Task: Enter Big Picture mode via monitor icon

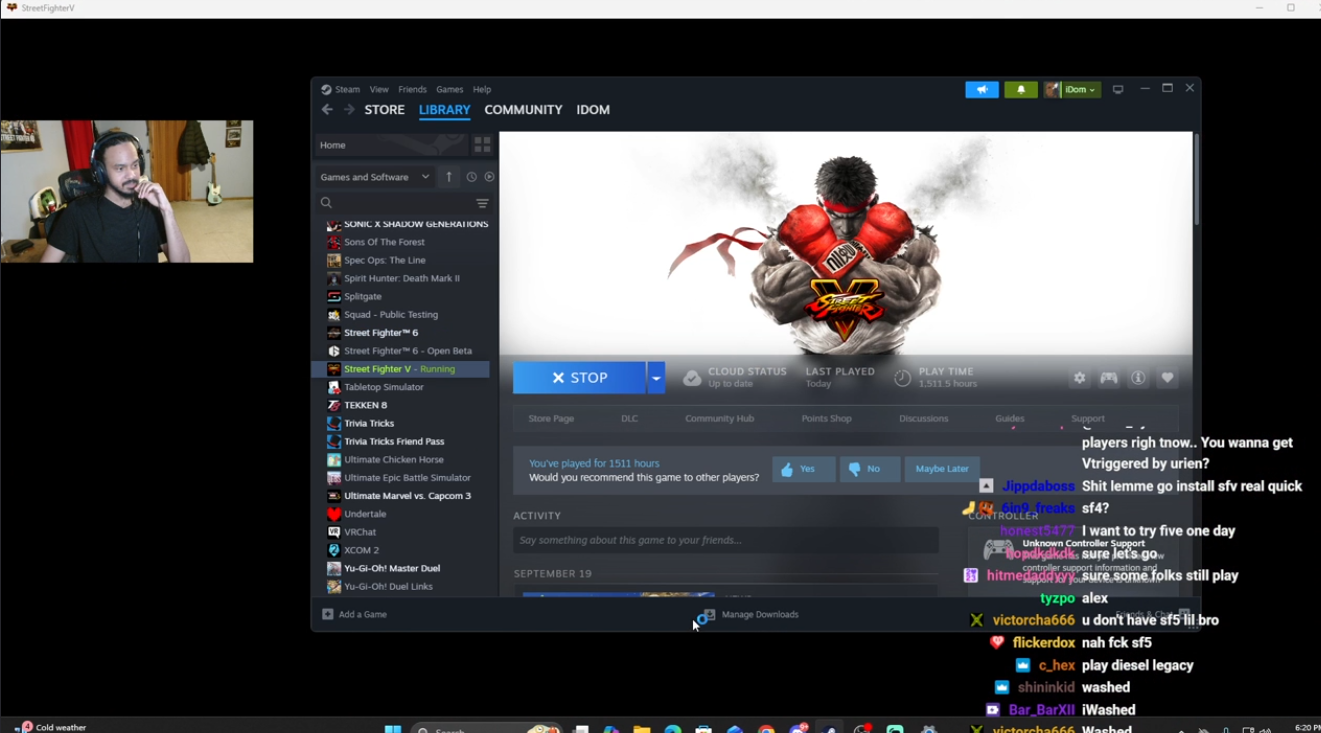Action: 1118,89
